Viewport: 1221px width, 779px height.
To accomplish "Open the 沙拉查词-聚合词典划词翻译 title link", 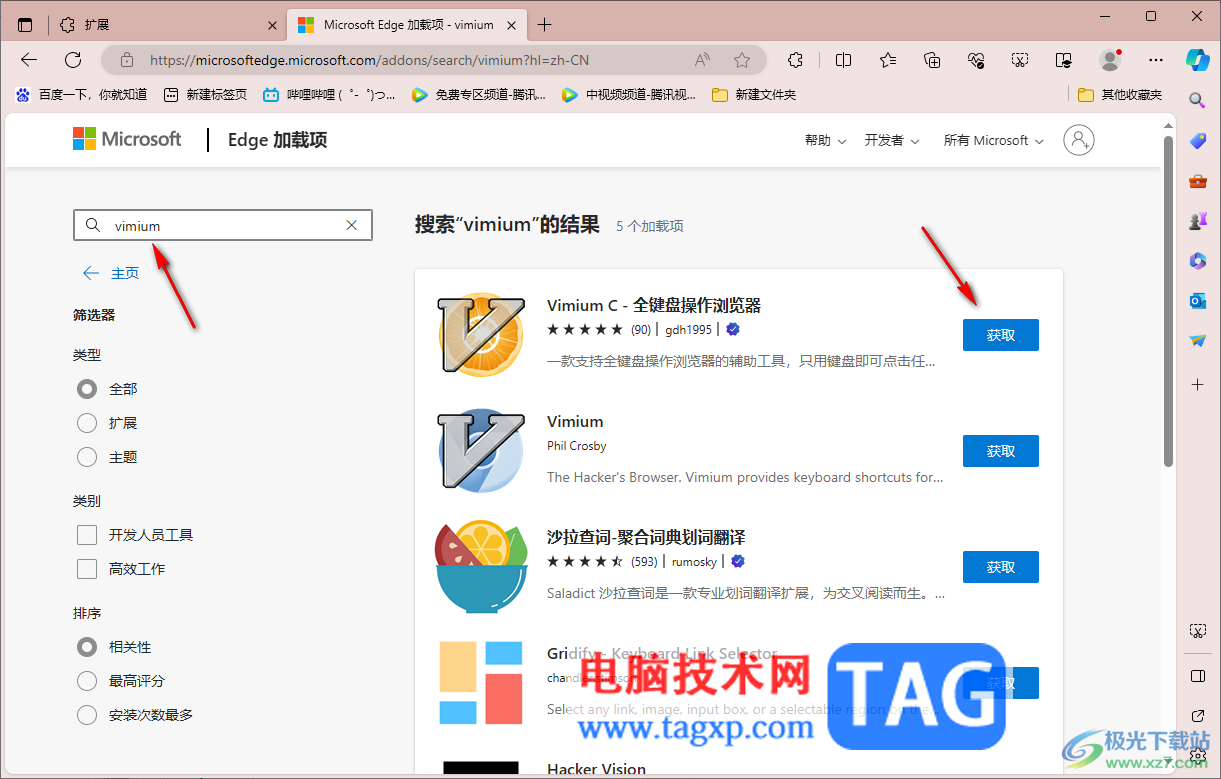I will pos(646,537).
